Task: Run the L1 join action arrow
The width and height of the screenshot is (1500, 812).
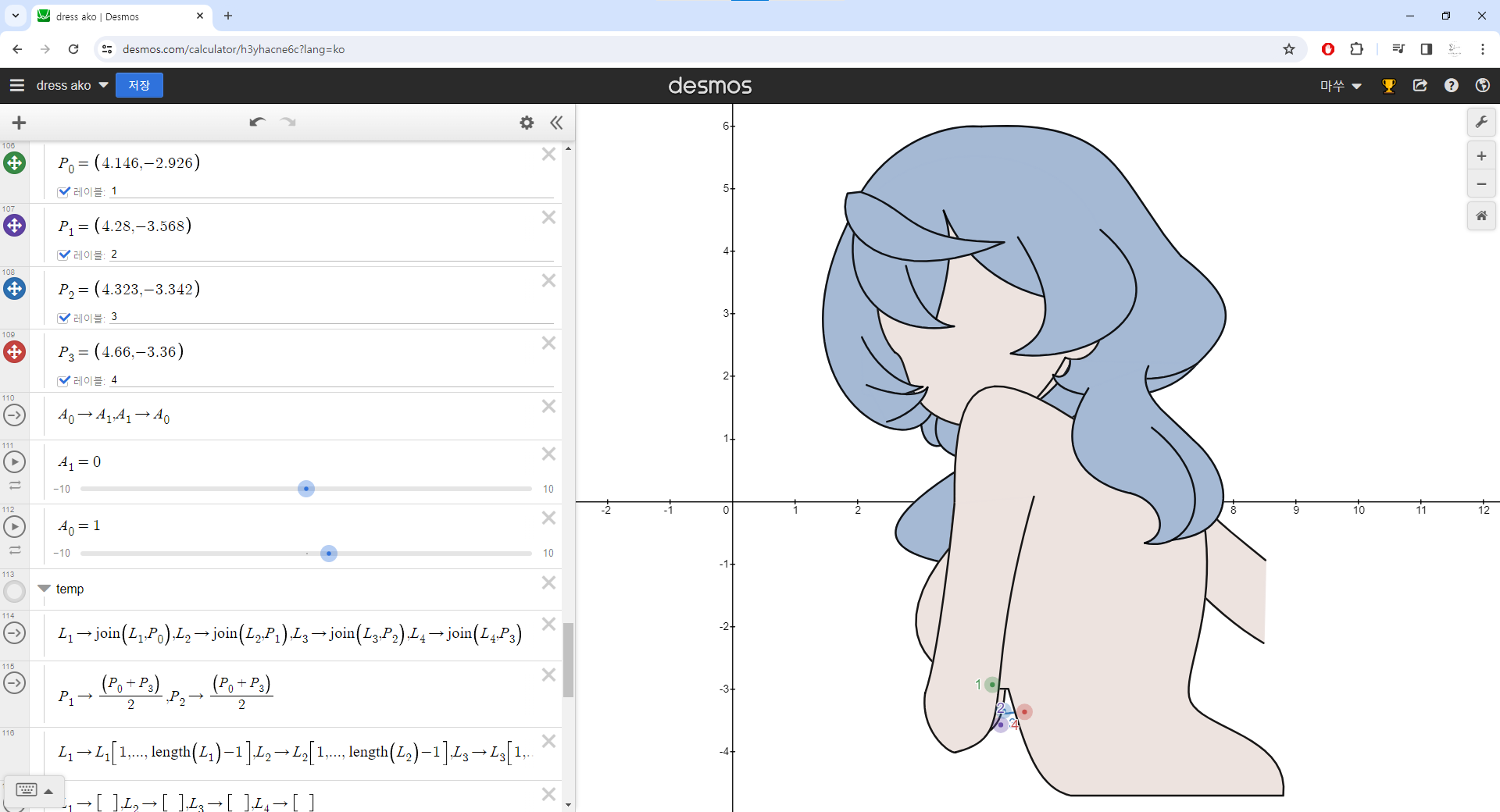Action: point(14,632)
